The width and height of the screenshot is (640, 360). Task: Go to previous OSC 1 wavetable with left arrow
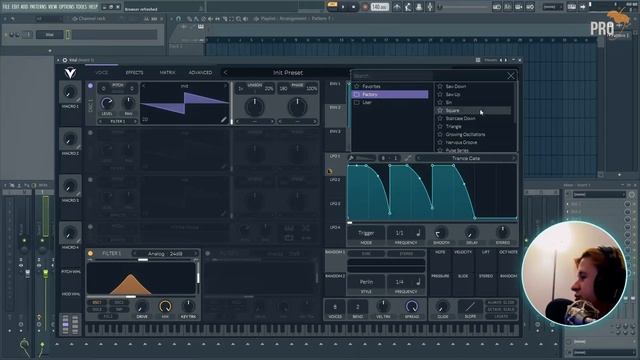click(143, 86)
